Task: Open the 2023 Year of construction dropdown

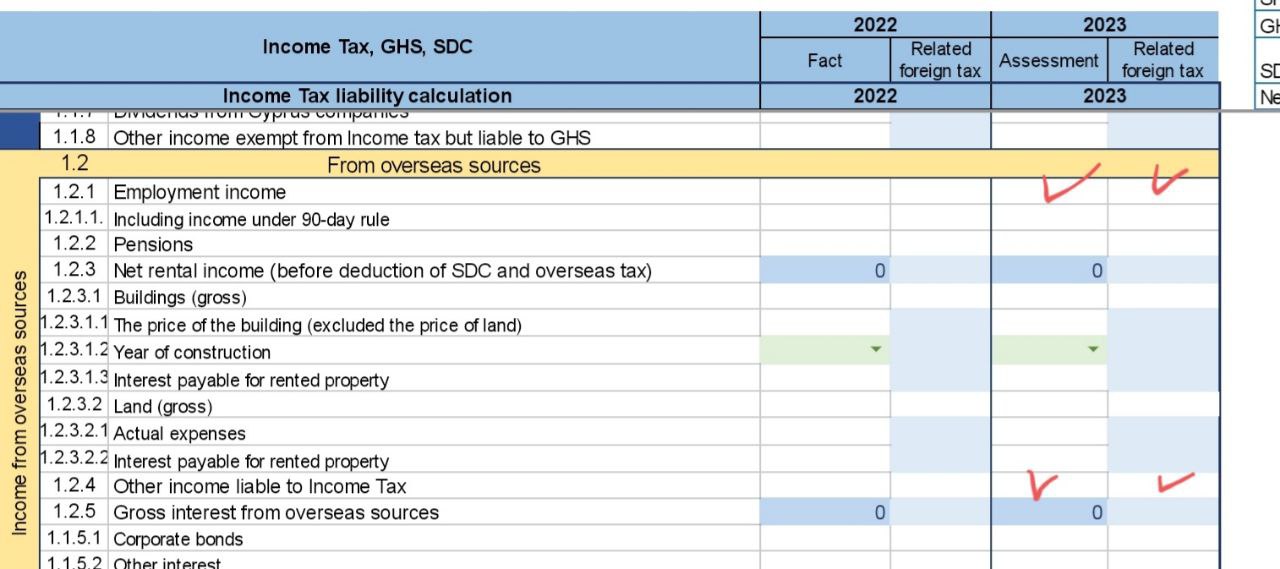Action: coord(1092,350)
